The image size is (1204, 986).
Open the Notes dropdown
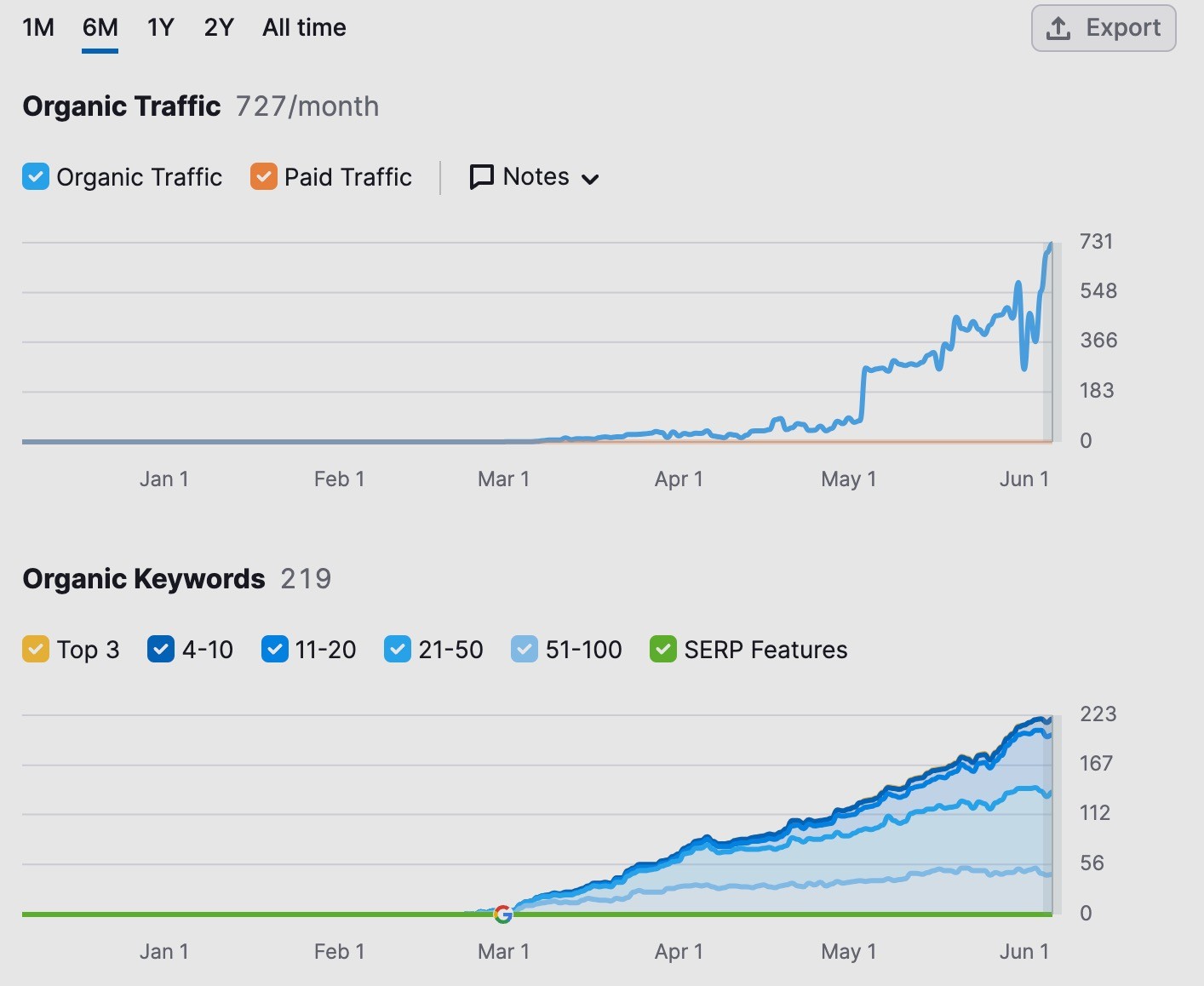tap(535, 177)
